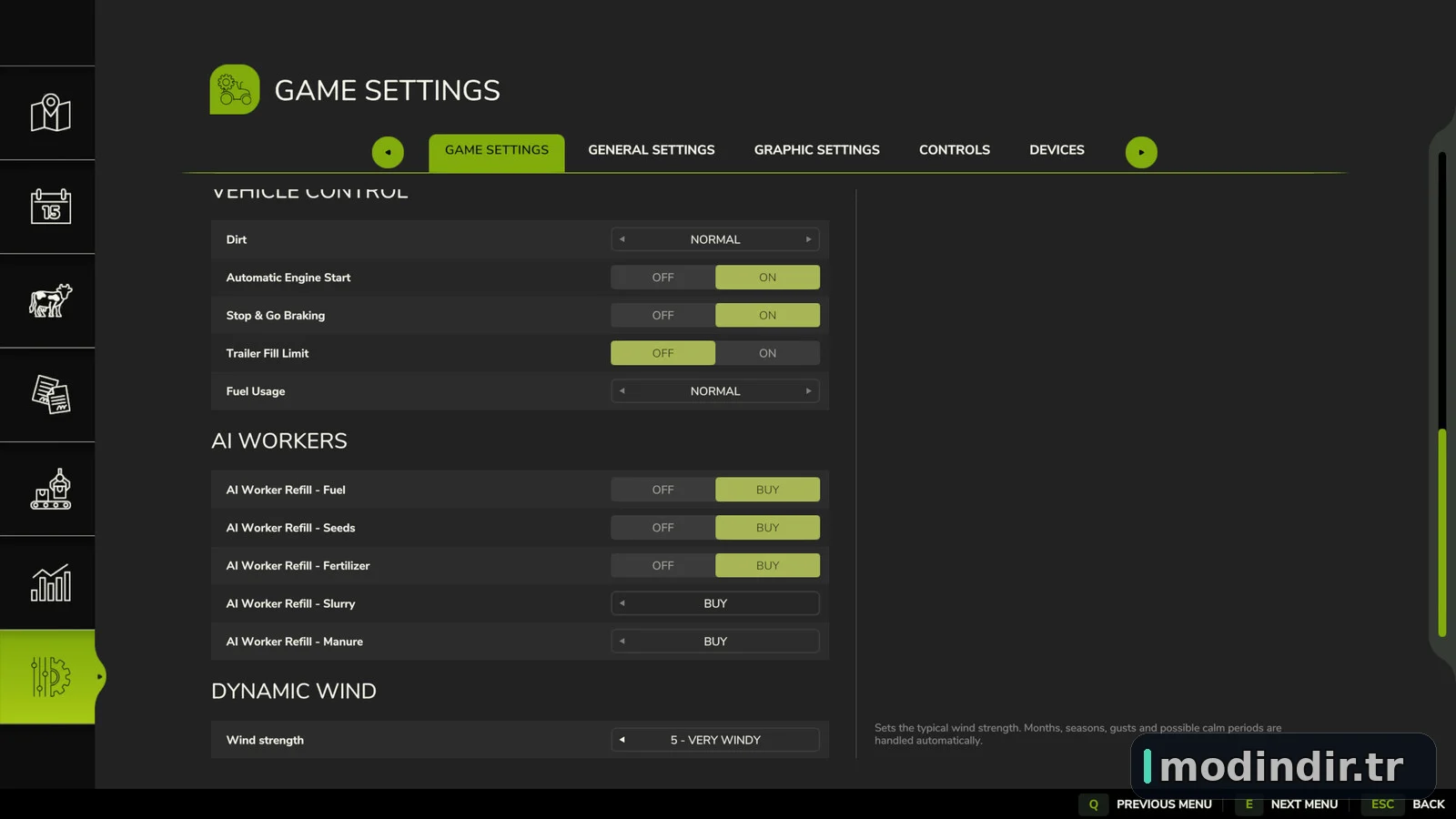1456x819 pixels.
Task: Click the DYNAMIC WIND section heading
Action: [x=293, y=691]
